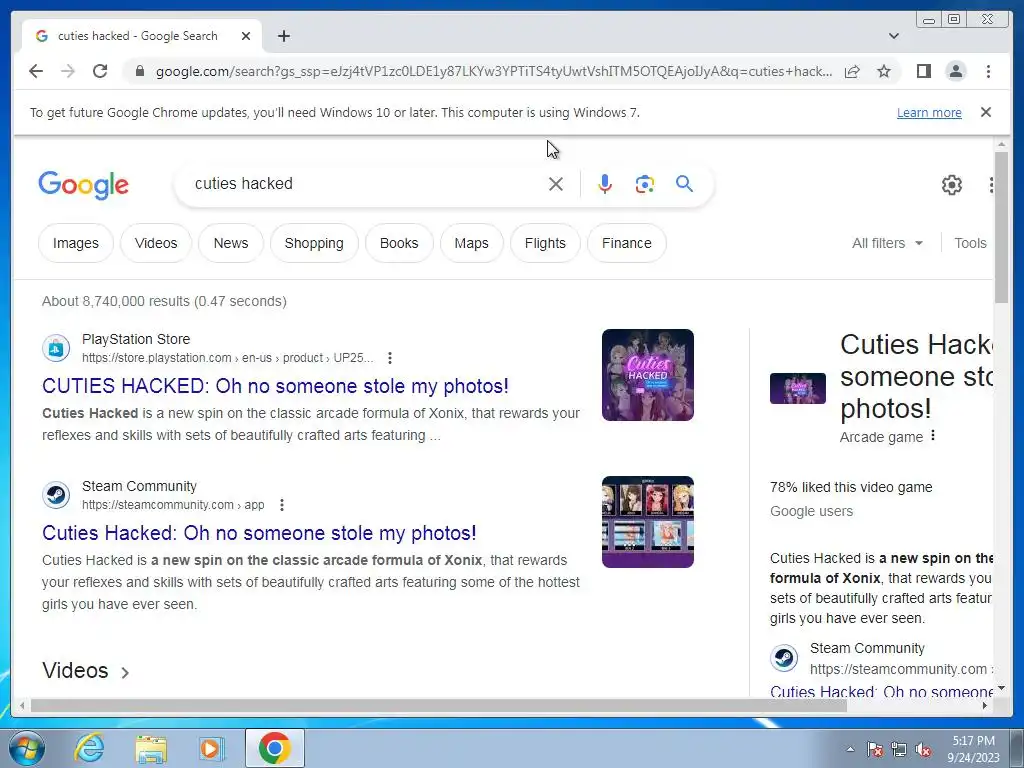Viewport: 1024px width, 768px height.
Task: Bookmark this tab with star icon
Action: [884, 71]
